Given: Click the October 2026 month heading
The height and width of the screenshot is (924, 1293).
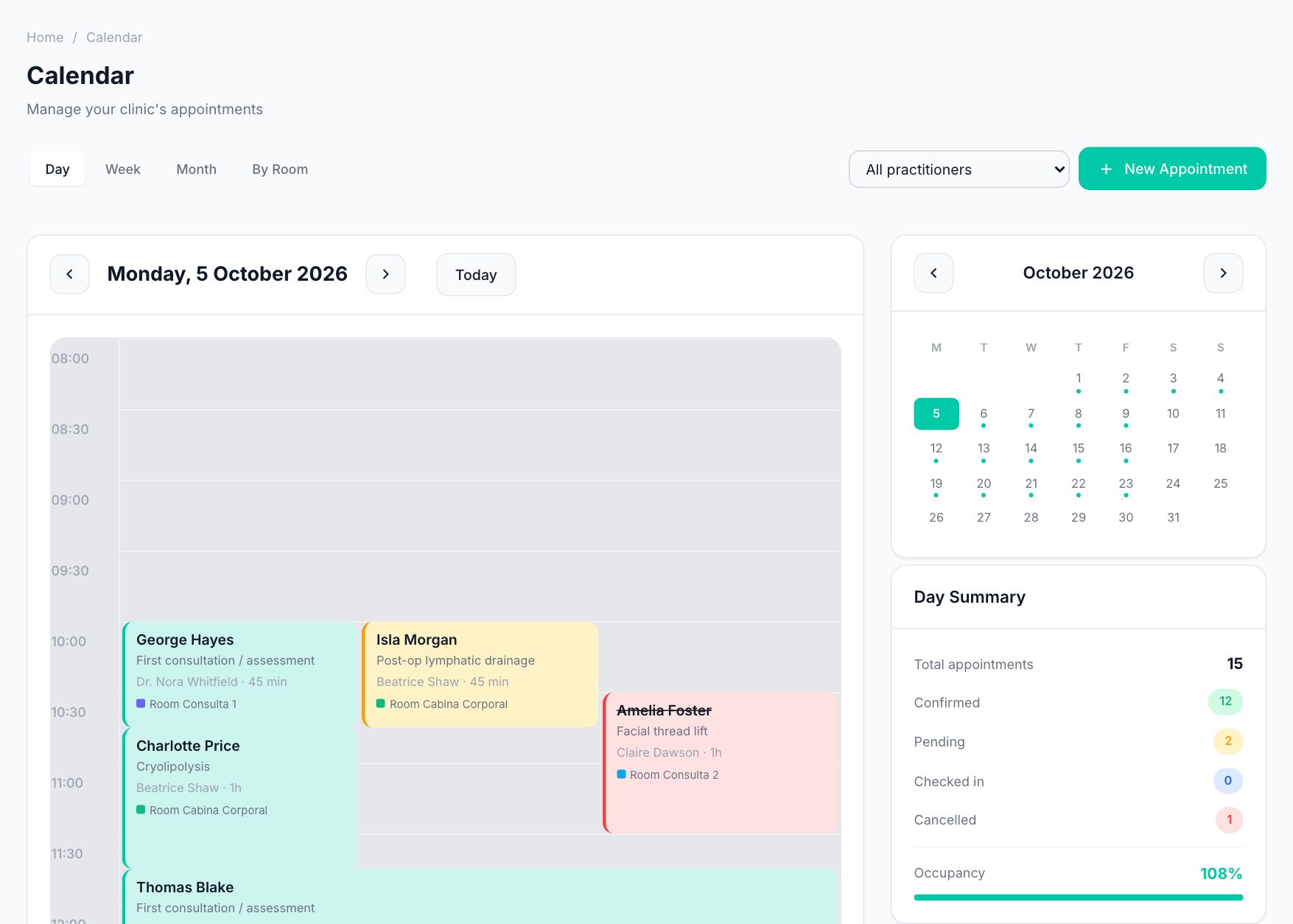Looking at the screenshot, I should click(1079, 273).
